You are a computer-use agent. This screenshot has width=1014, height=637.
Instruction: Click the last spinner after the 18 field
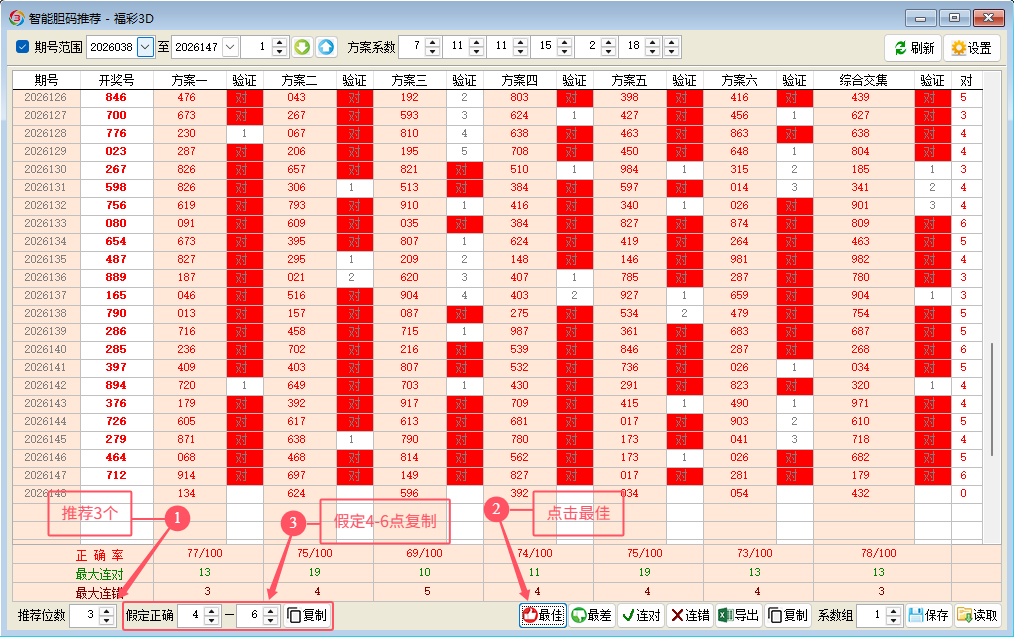tap(672, 47)
